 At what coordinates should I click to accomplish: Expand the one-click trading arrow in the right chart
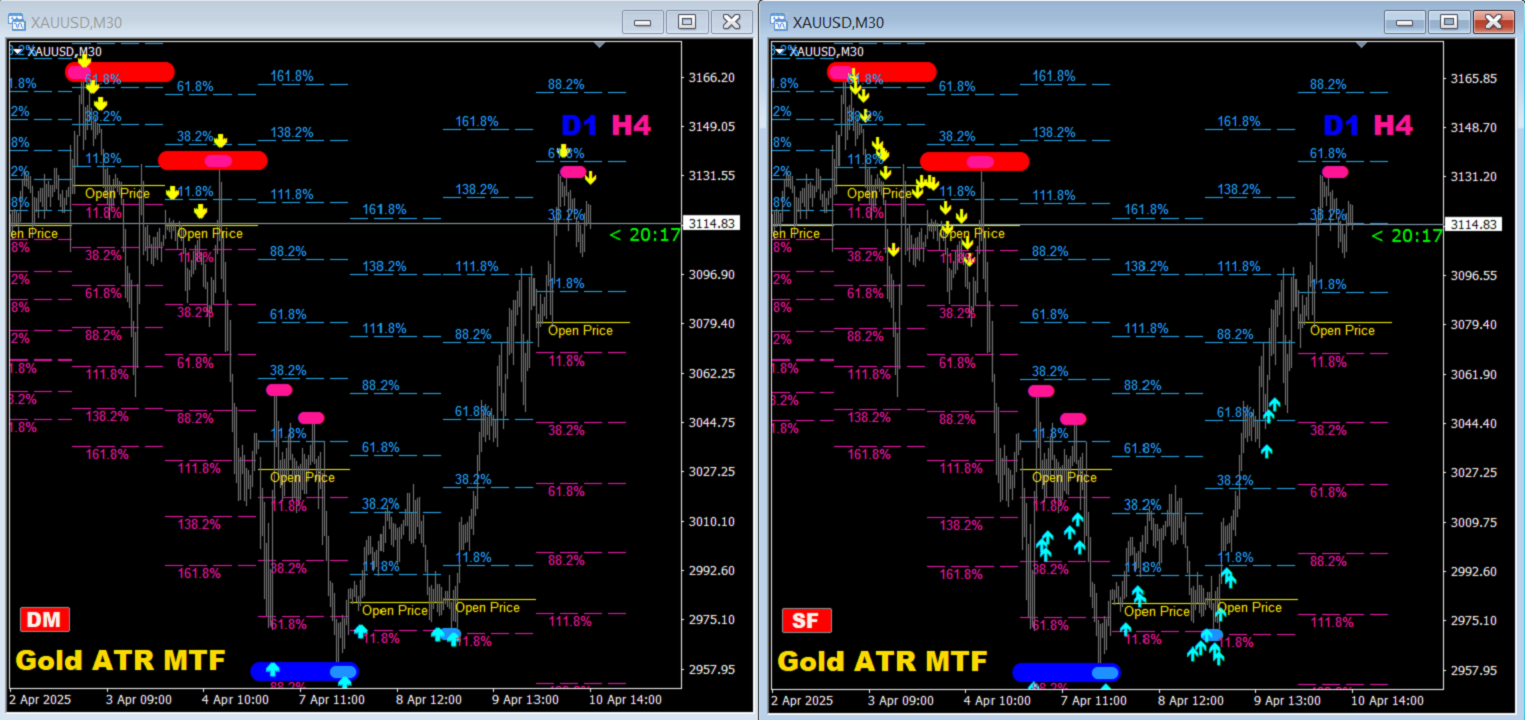779,51
